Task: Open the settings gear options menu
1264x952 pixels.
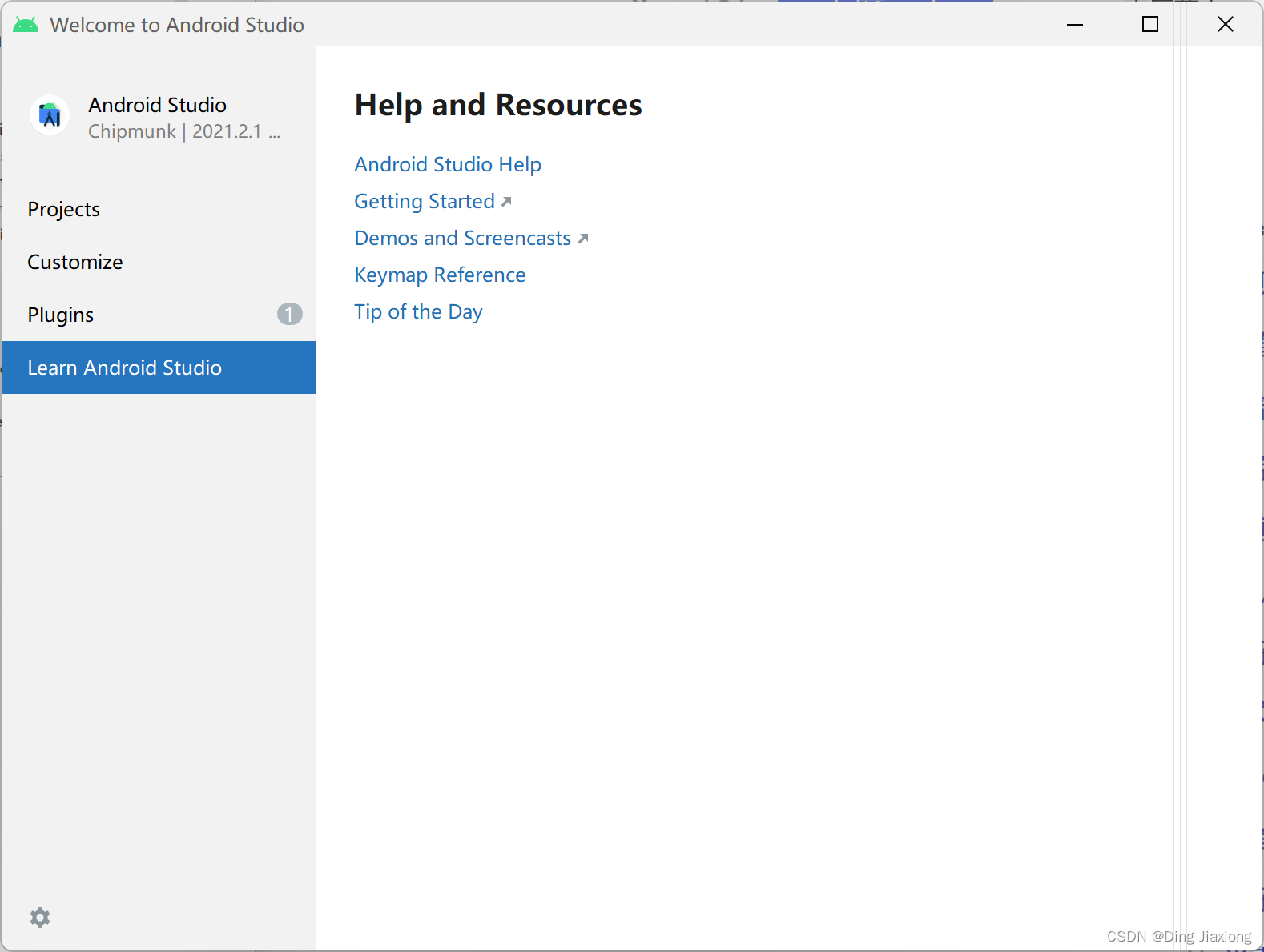Action: pos(40,918)
